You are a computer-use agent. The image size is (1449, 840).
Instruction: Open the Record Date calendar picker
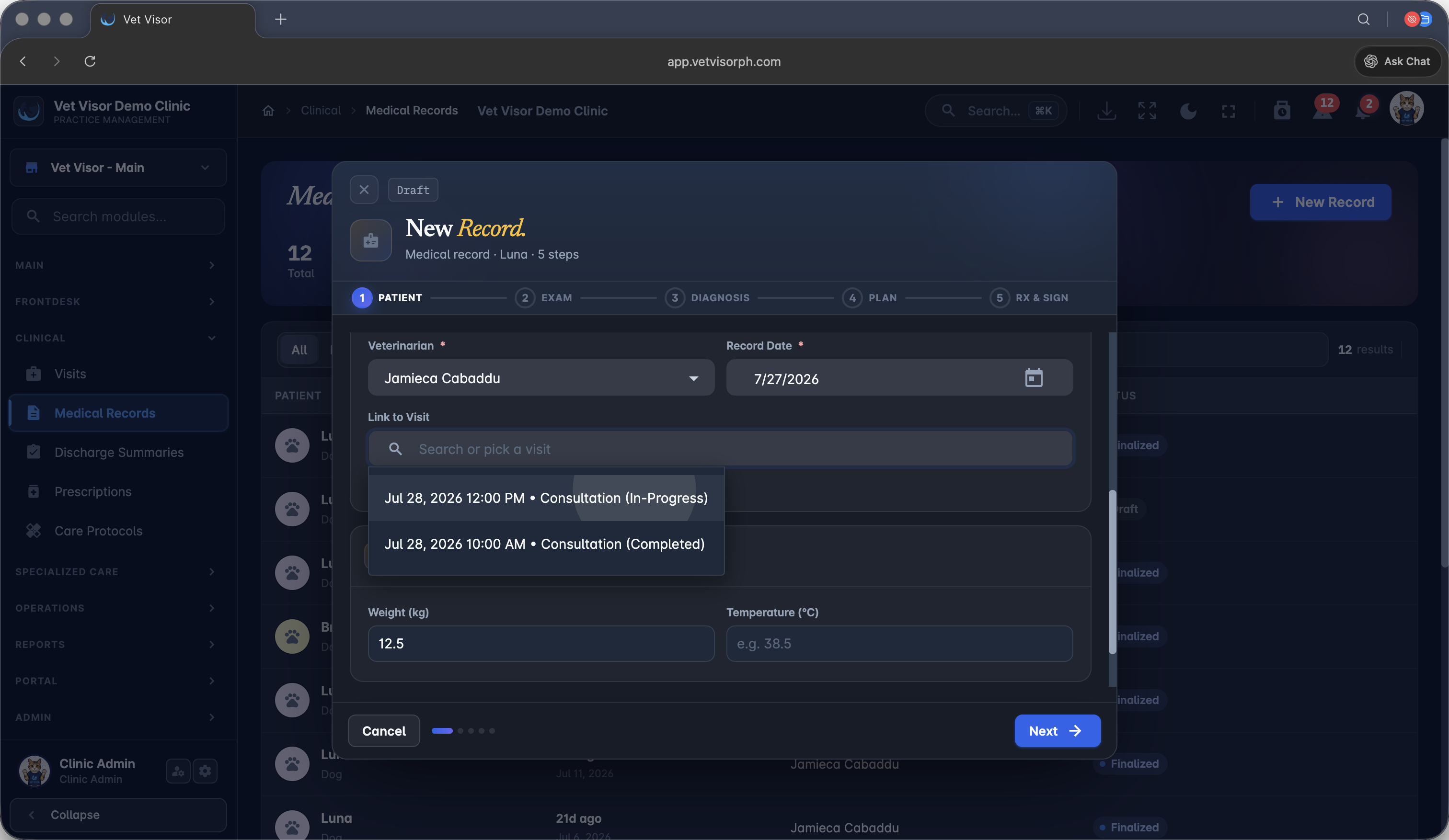(1033, 378)
